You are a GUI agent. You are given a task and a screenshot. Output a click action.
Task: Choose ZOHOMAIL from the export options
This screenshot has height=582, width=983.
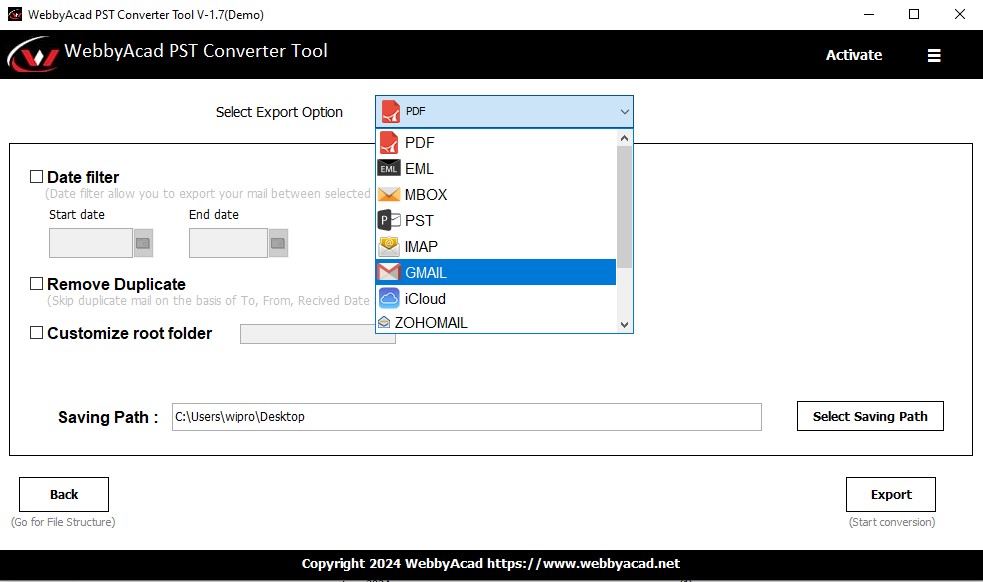[496, 322]
